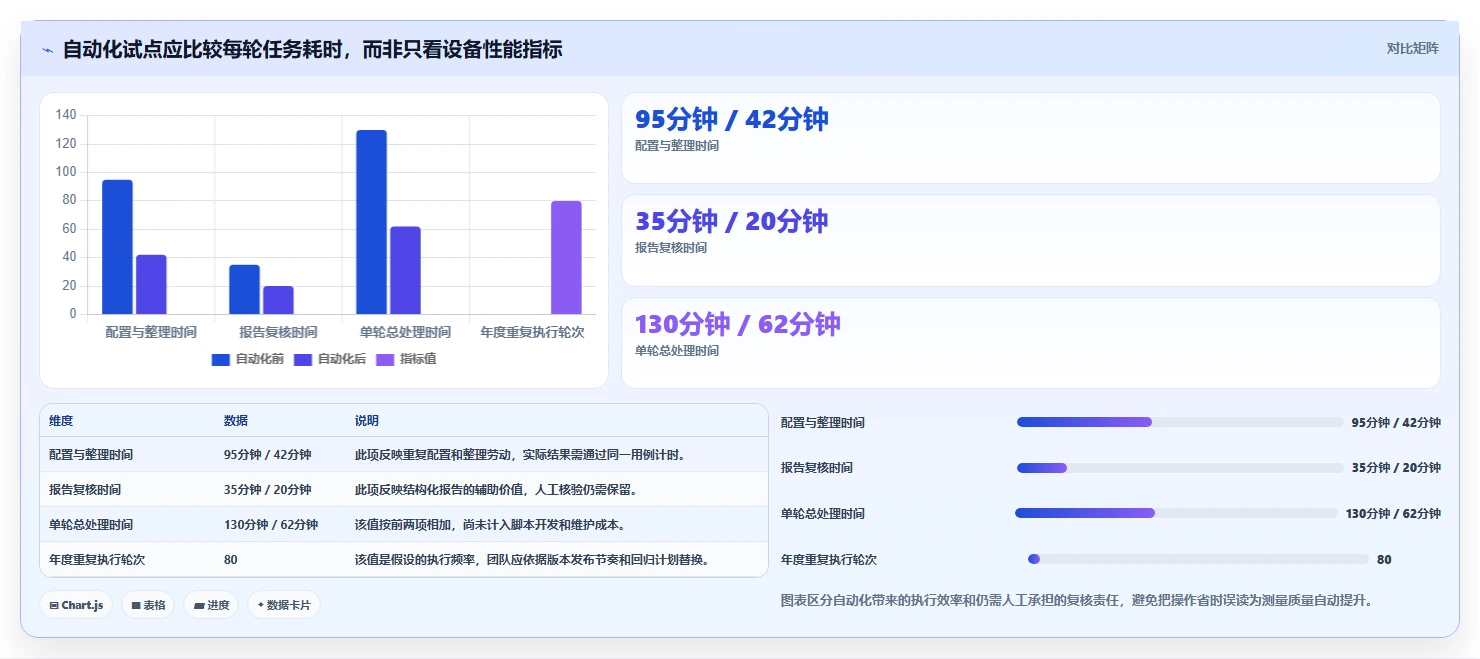
Task: Select the 配置与整理时间 table row name
Action: 91,455
